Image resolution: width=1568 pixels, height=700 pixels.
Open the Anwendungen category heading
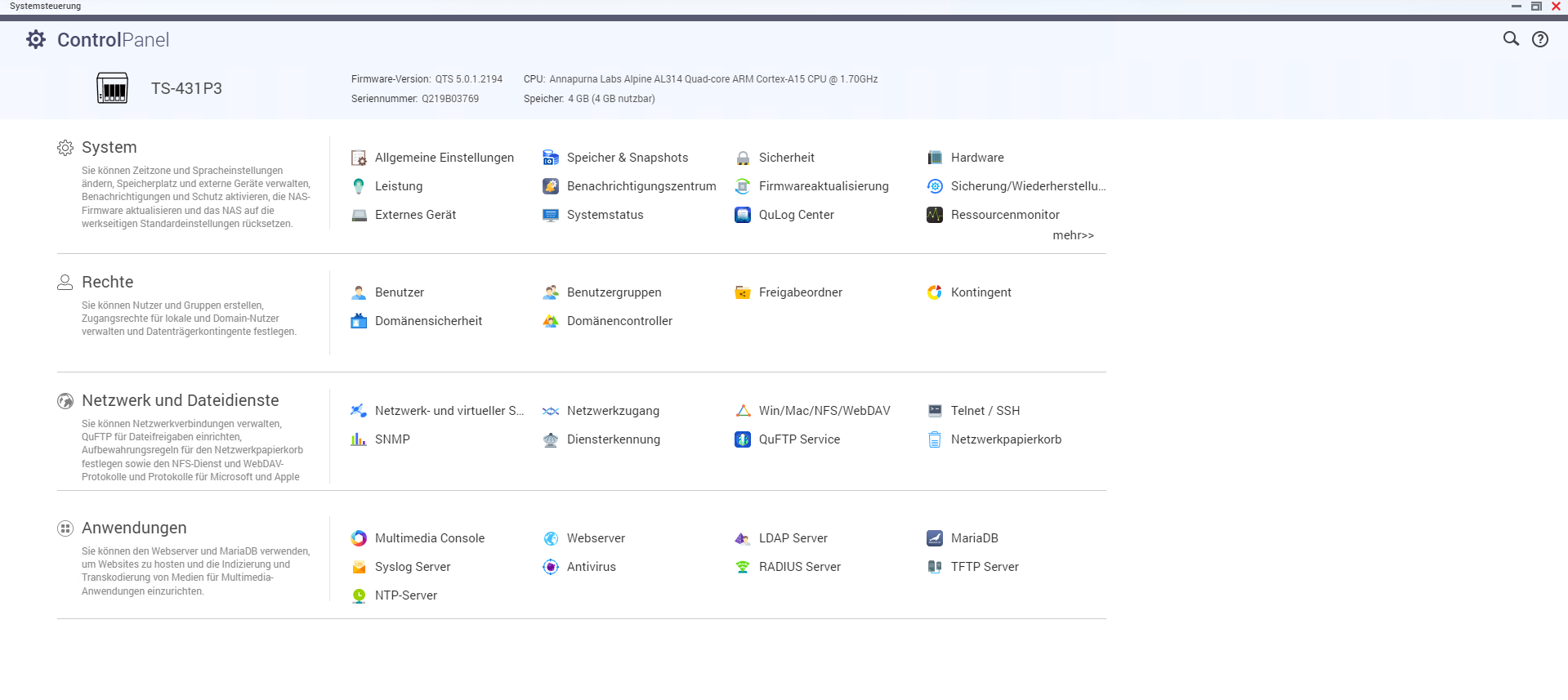[134, 528]
